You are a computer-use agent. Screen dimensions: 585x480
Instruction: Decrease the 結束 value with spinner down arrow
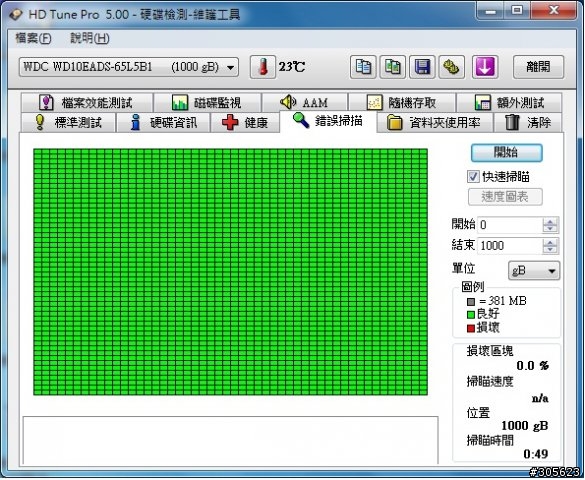tap(550, 250)
